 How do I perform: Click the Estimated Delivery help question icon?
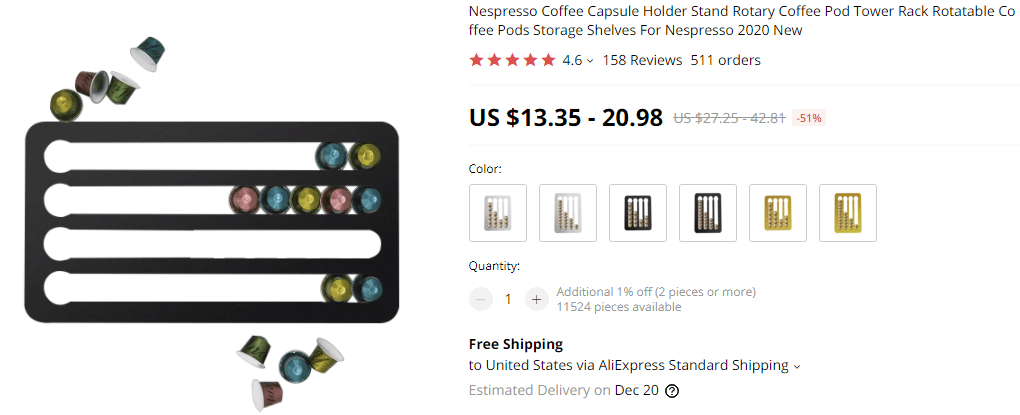[672, 391]
